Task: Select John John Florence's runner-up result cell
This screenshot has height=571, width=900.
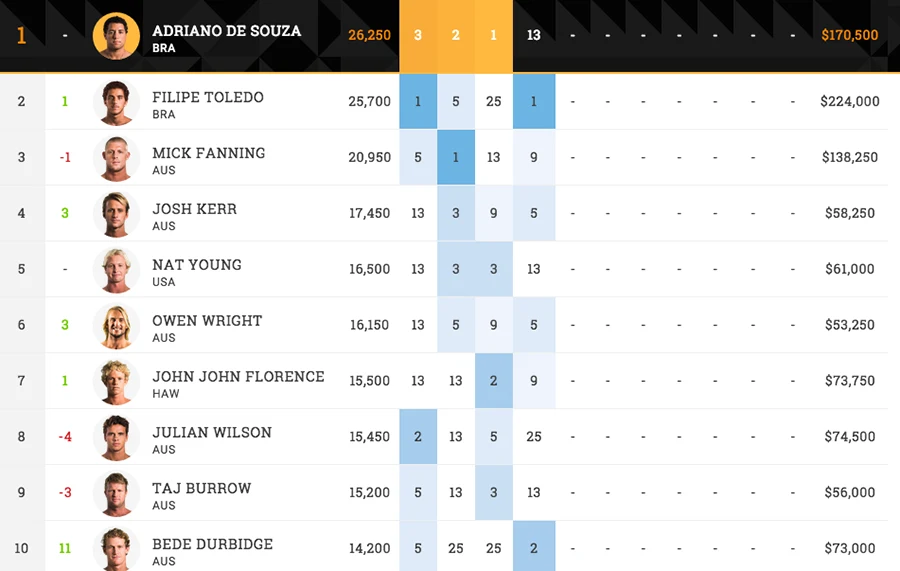Action: [494, 380]
